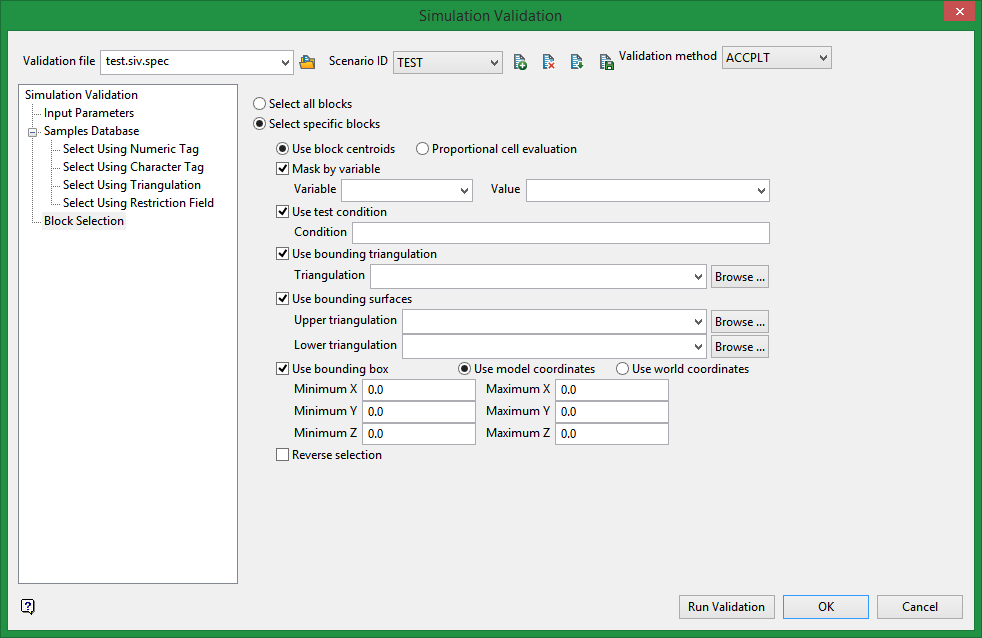
Task: Uncheck Mask by variable
Action: click(282, 169)
